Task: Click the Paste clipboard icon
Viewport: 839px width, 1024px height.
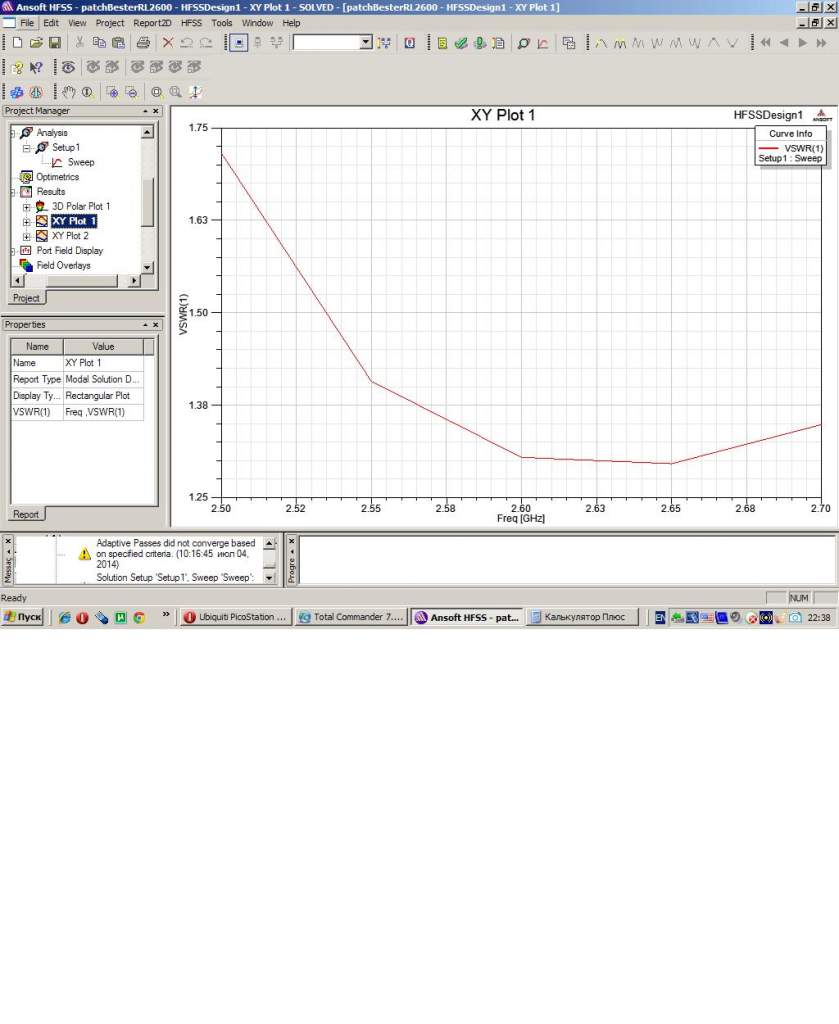Action: [118, 43]
